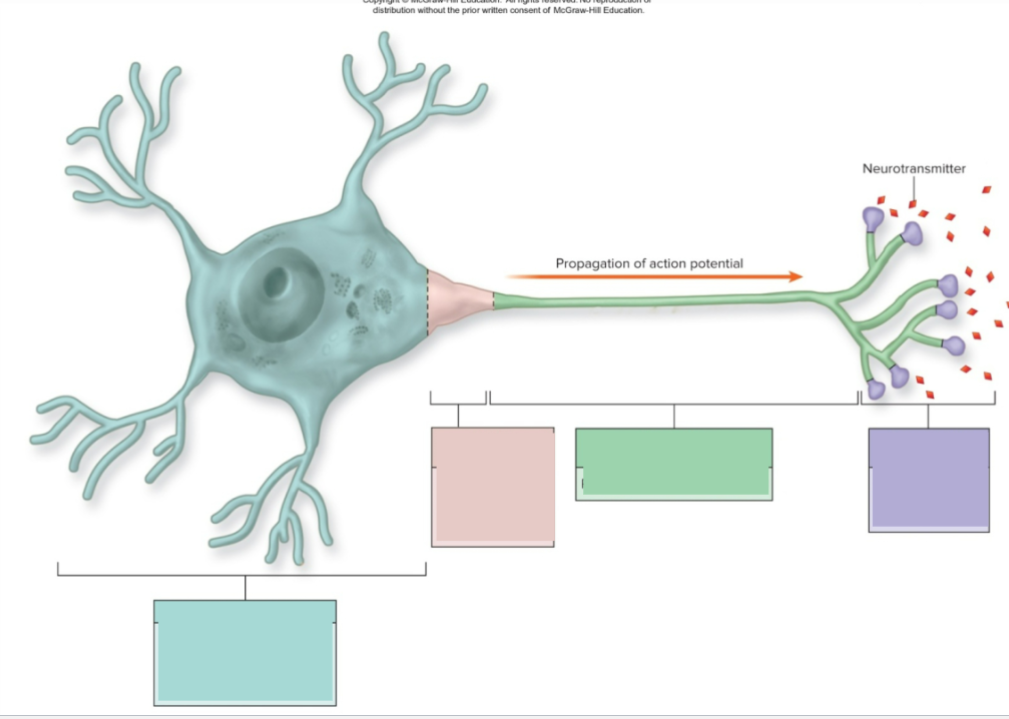Click the pink axon hillock region of the neuron

point(460,301)
